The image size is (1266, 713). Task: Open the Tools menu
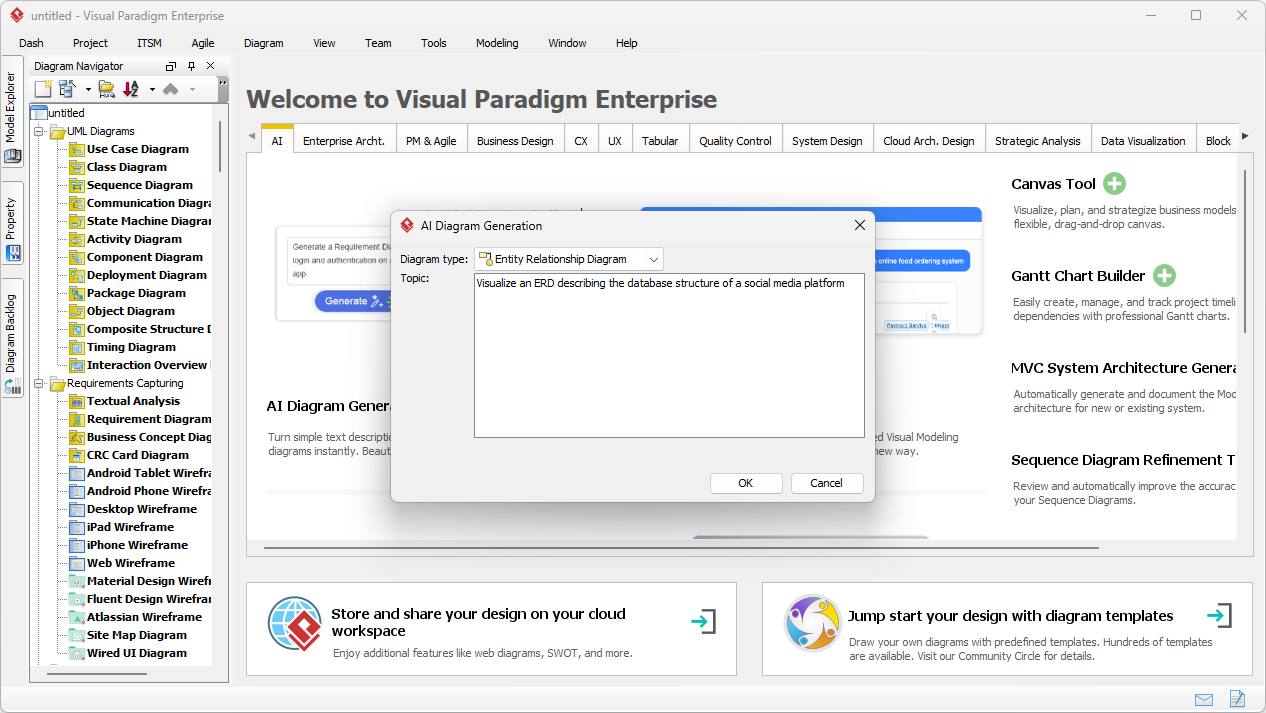click(433, 43)
